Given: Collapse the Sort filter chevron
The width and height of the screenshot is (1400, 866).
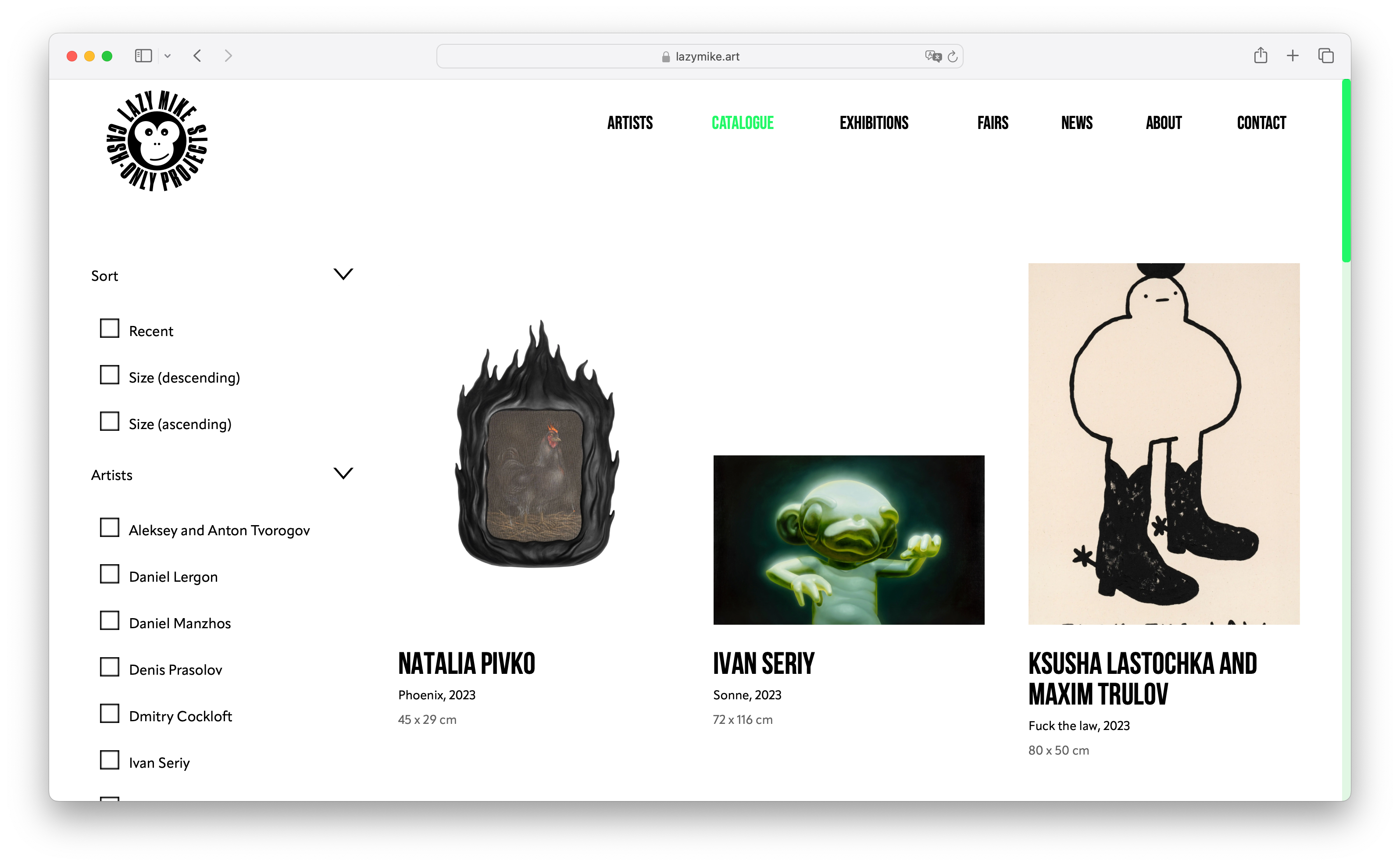Looking at the screenshot, I should 343,274.
